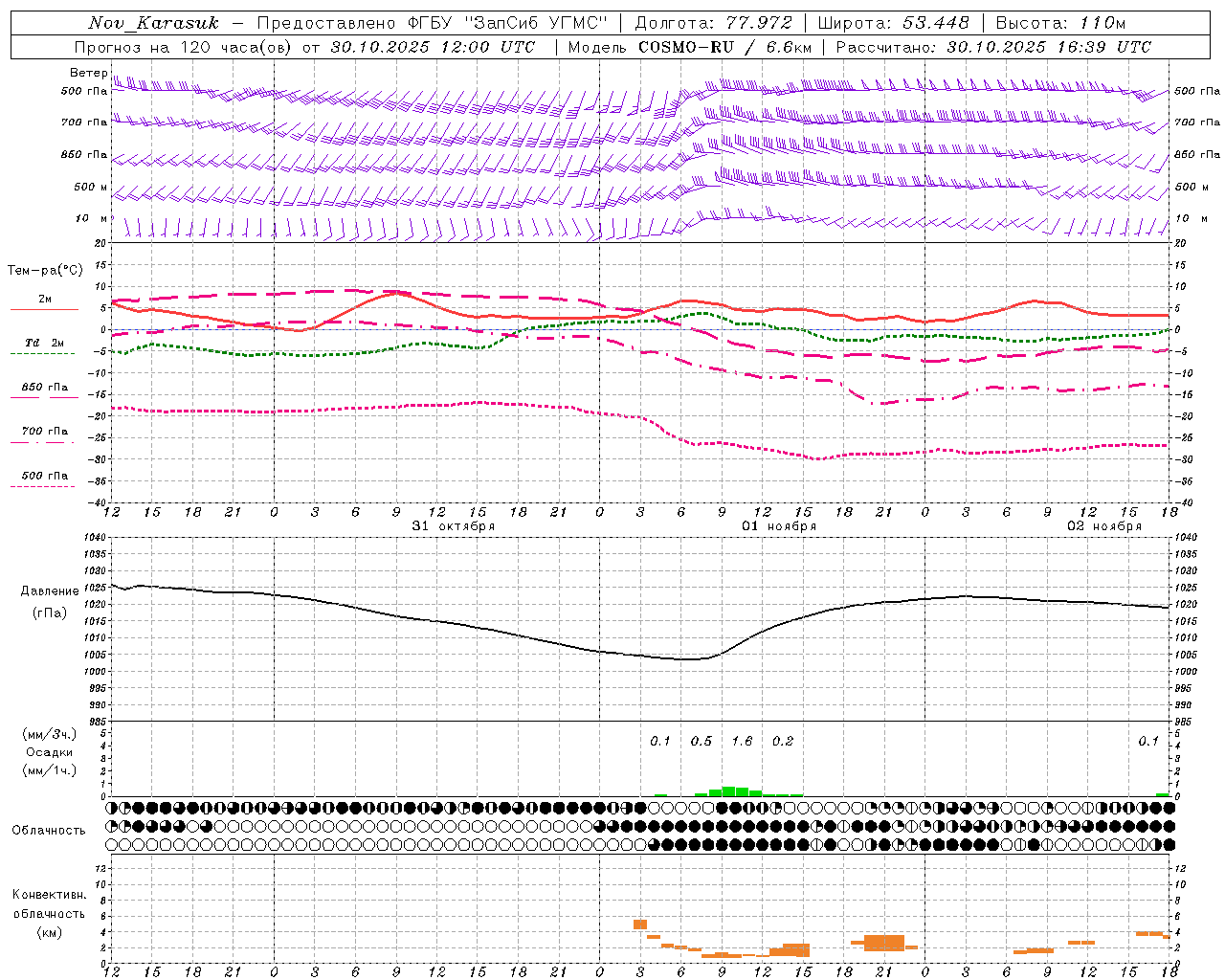This screenshot has height=980, width=1225.
Task: Click the 500 гПа temperature legend entry
Action: click(45, 476)
